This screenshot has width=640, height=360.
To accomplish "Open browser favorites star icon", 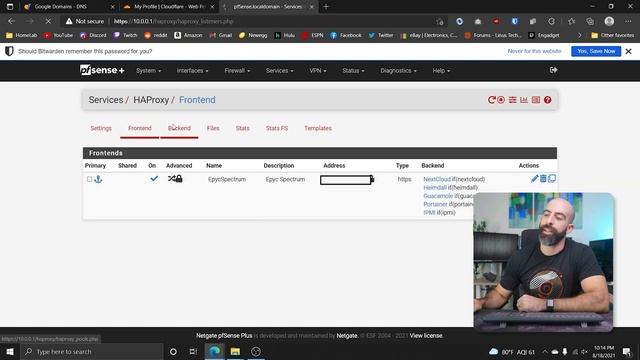I will click(571, 21).
